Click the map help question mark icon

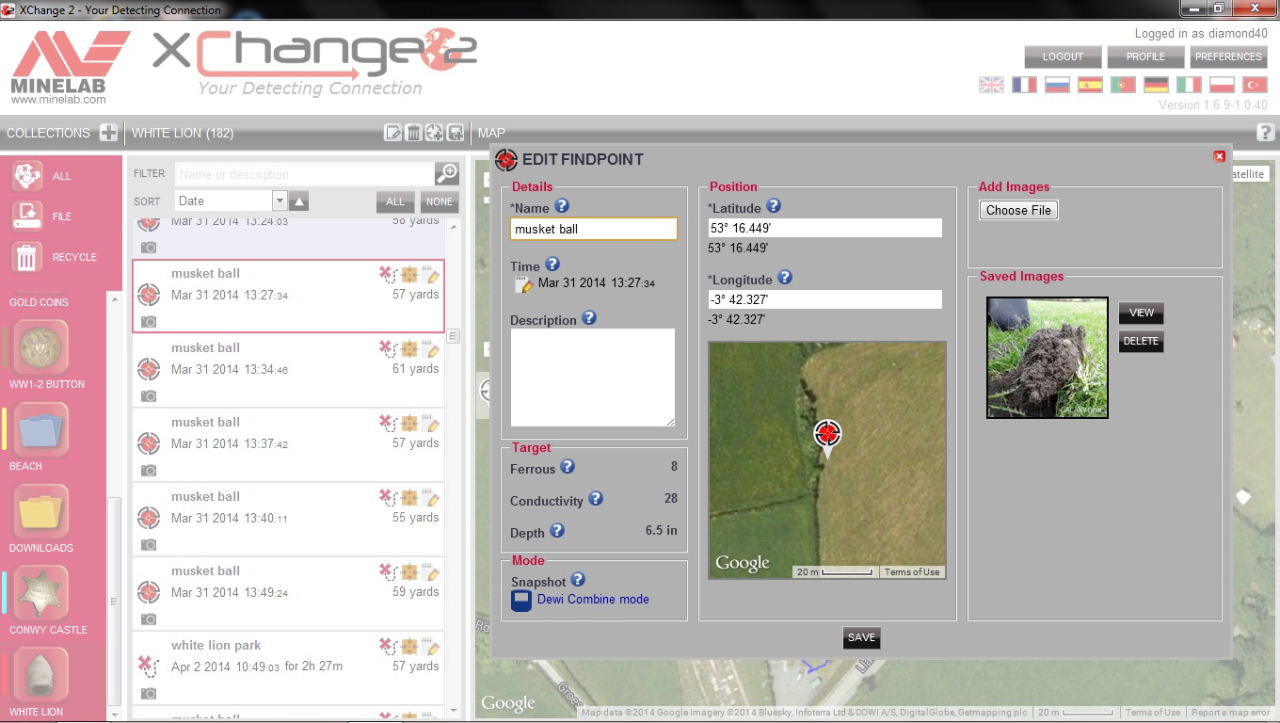1265,132
